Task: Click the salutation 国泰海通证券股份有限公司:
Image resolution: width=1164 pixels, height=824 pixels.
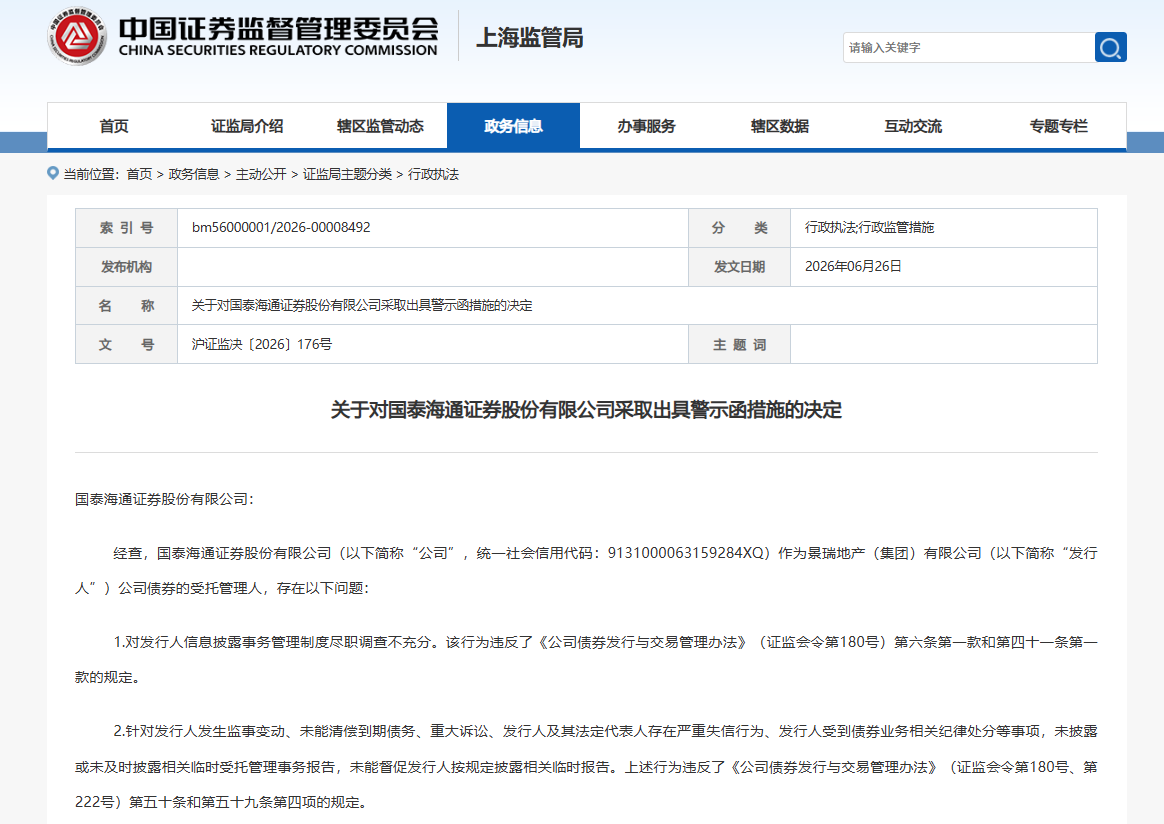Action: point(164,500)
